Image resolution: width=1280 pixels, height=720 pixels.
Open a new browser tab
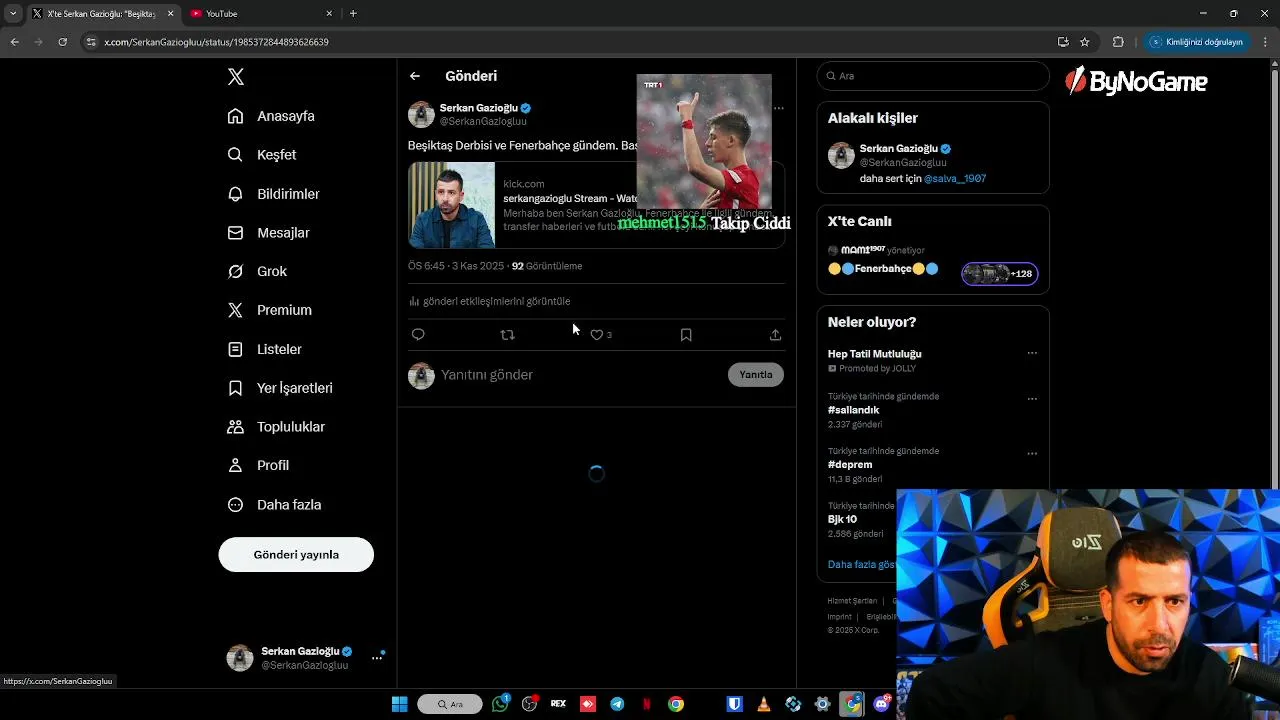click(353, 14)
